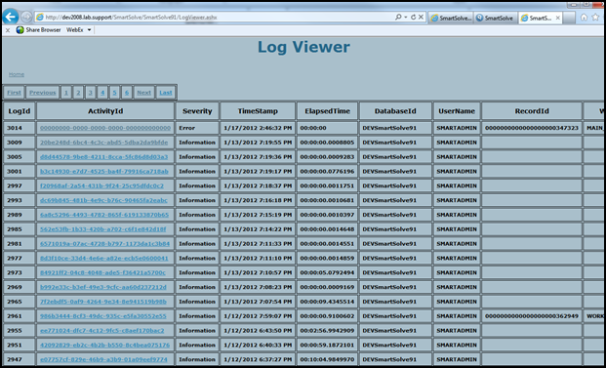Go to the First page of logs

14,93
